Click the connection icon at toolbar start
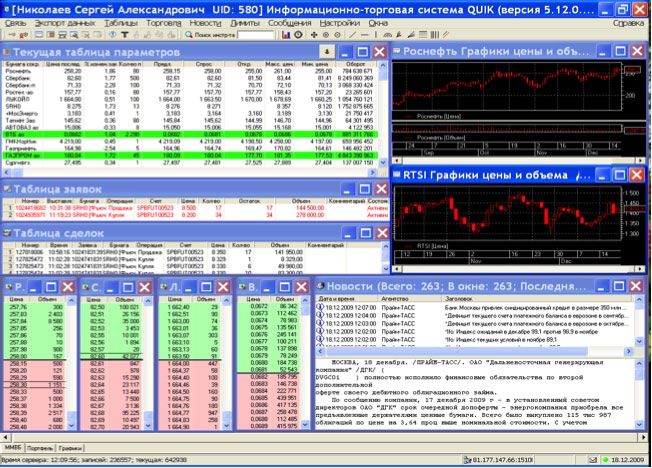Image resolution: width=652 pixels, height=468 pixels. pyautogui.click(x=8, y=34)
